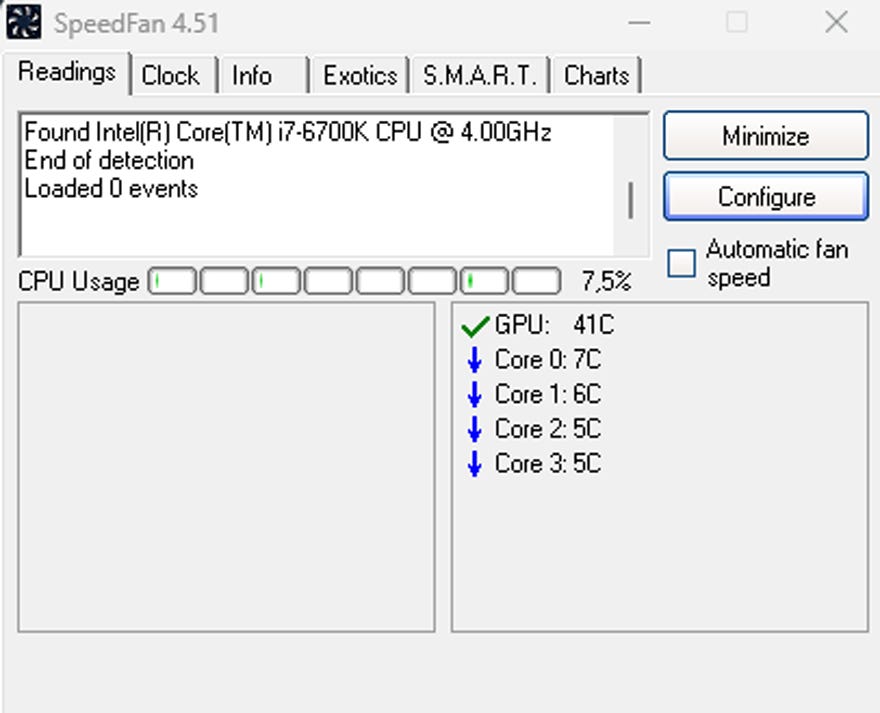Screen dimensions: 880x713
Task: Open the Configure dialog
Action: pos(766,197)
